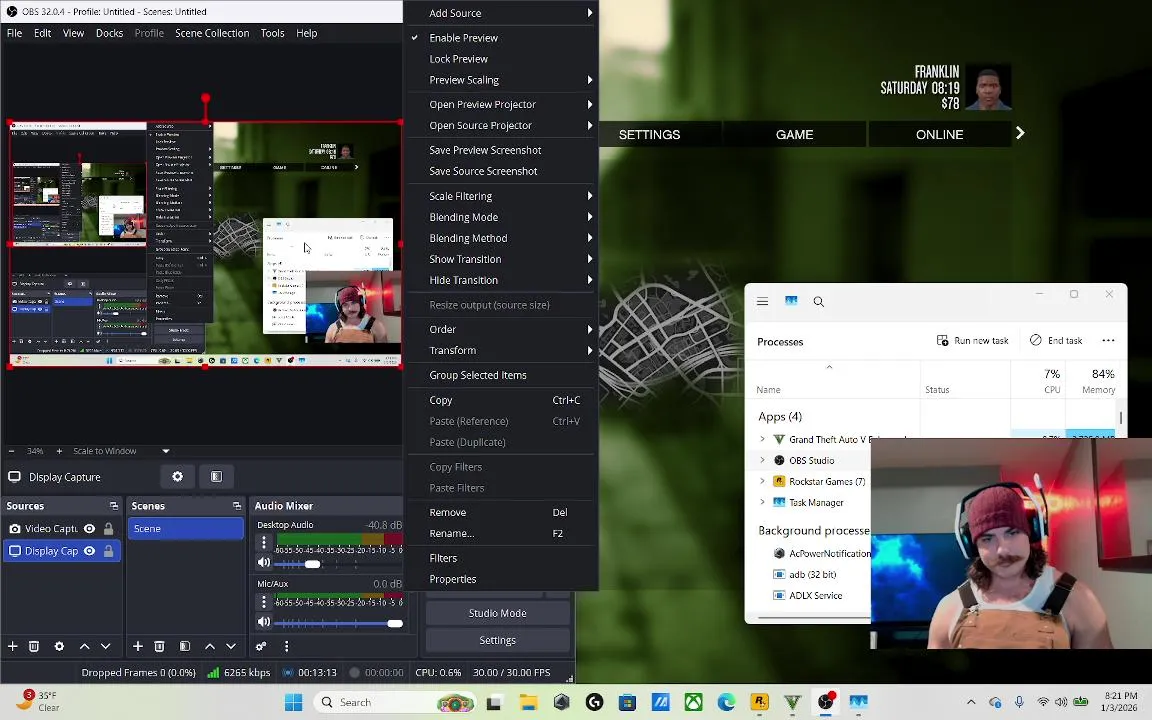The width and height of the screenshot is (1152, 720).
Task: Click gear properties button beside Display Capture
Action: pyautogui.click(x=178, y=477)
